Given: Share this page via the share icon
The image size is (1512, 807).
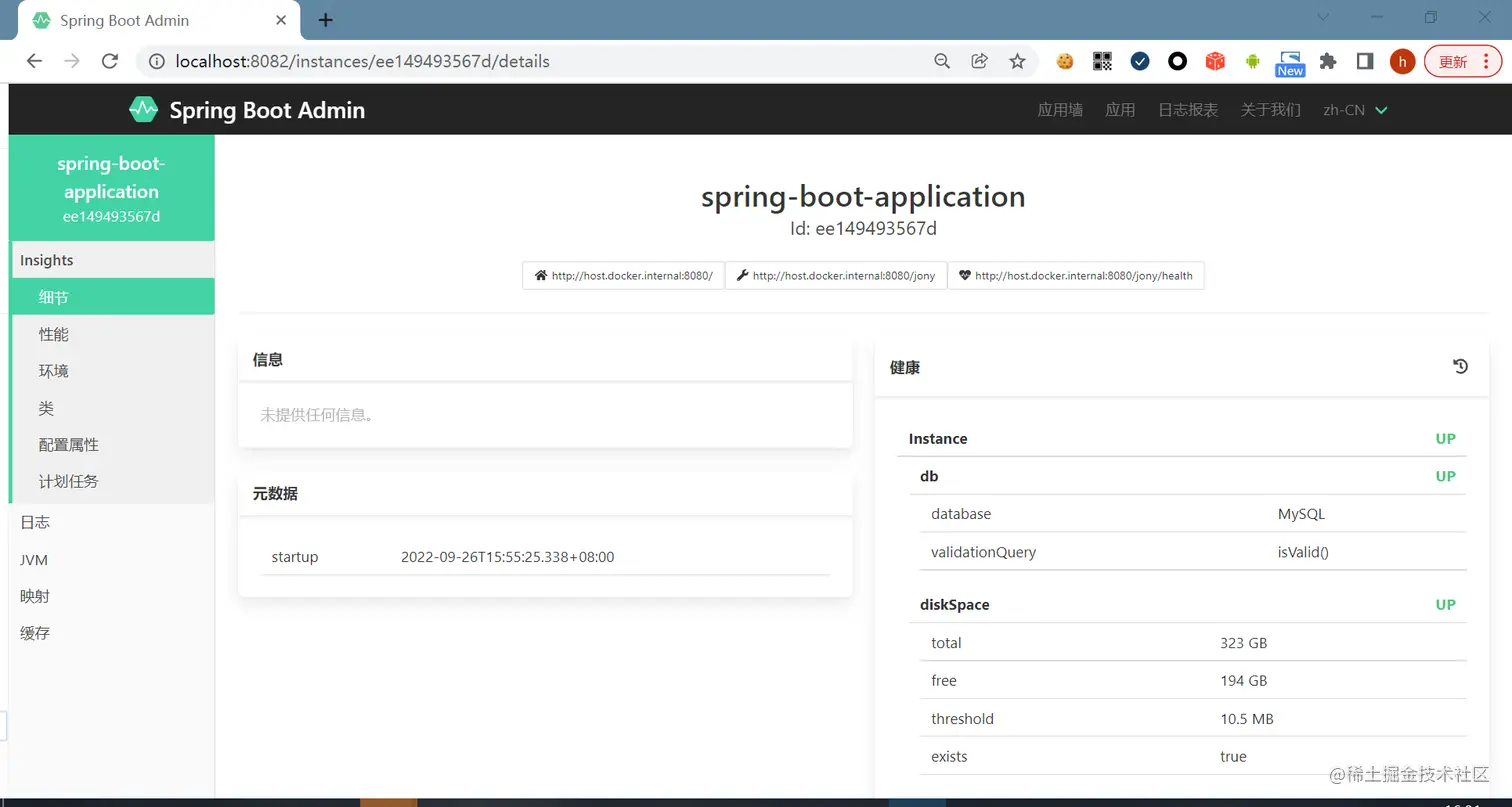Looking at the screenshot, I should (x=980, y=61).
